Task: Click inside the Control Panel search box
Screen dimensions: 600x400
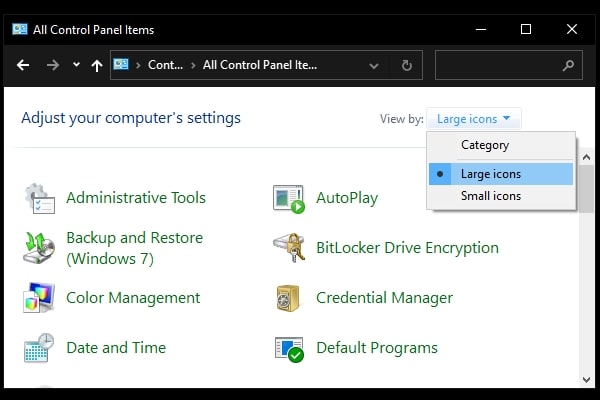Action: 509,65
